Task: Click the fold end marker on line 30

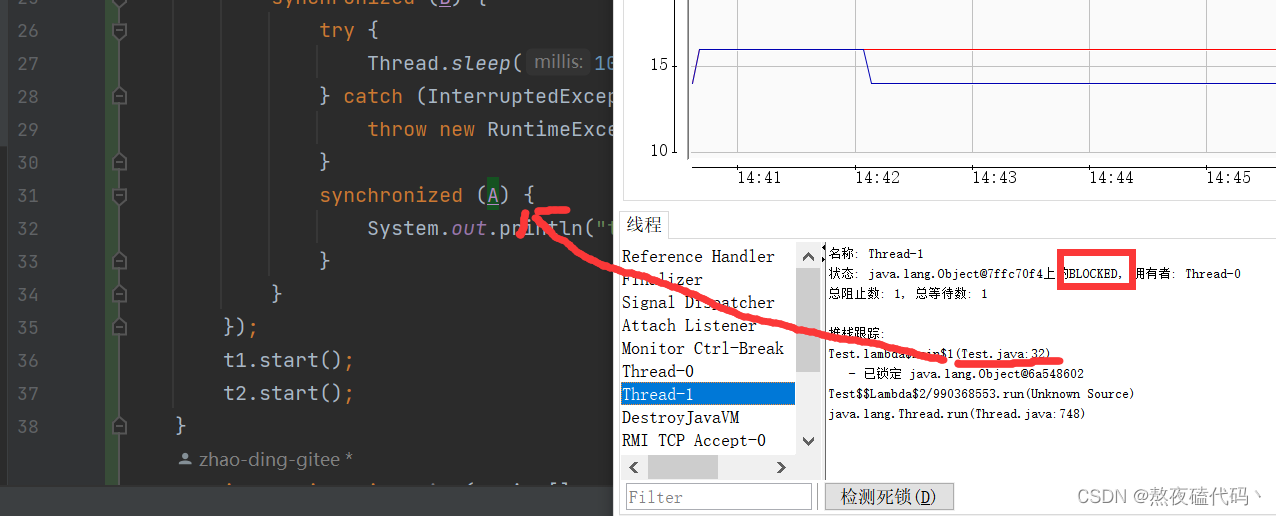Action: coord(120,162)
